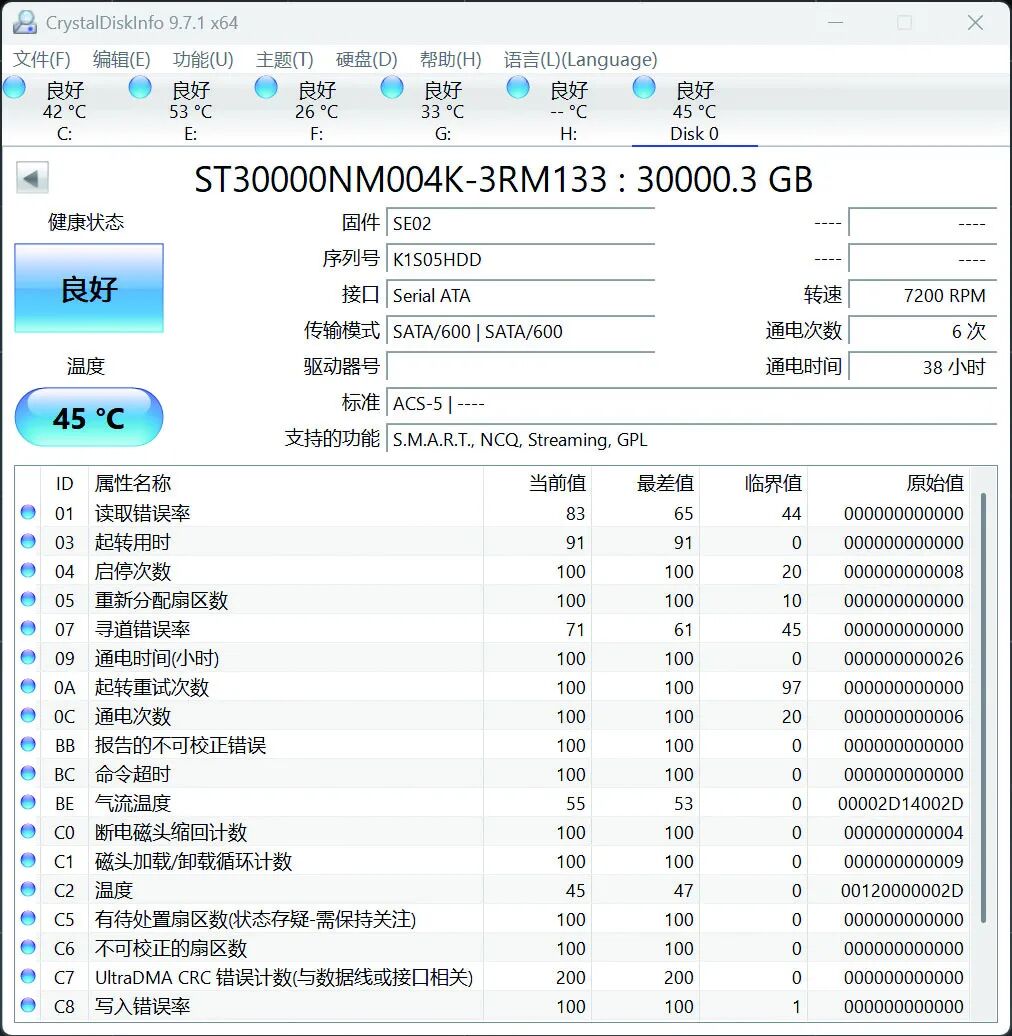This screenshot has width=1012, height=1036.
Task: Click the status dot for 07 寻道错误率
Action: tap(28, 628)
